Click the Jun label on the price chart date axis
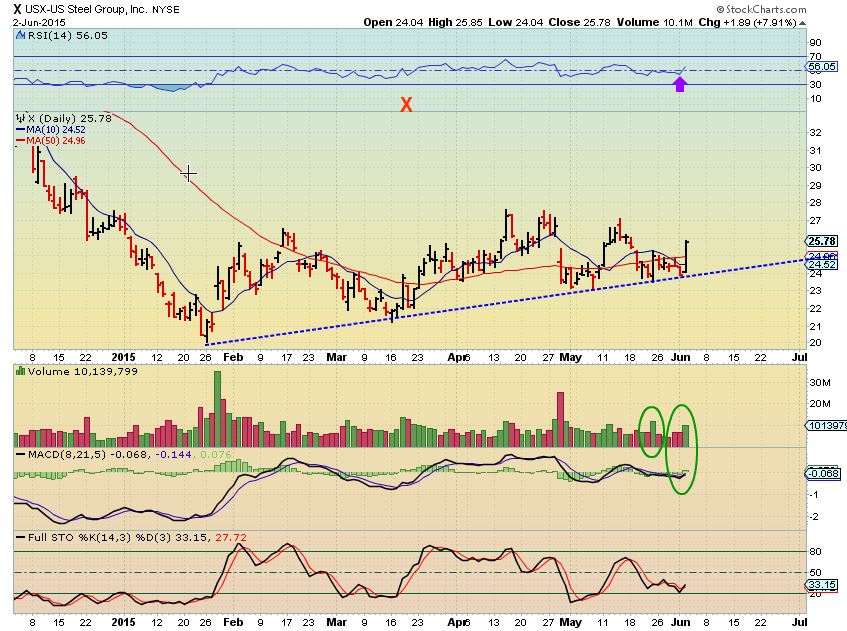The image size is (847, 631). (681, 357)
